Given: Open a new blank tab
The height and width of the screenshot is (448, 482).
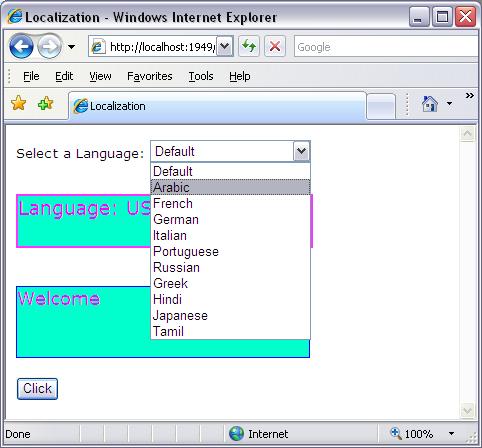Looking at the screenshot, I should (x=381, y=106).
